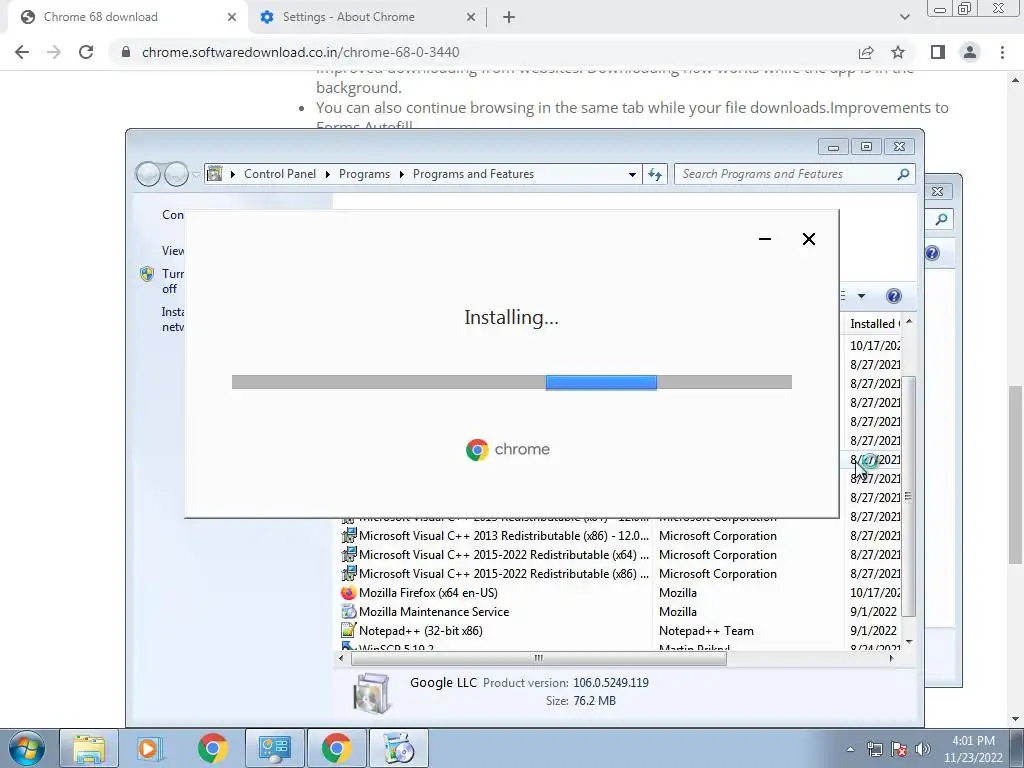Open the taskbar clock showing 4:01 PM

pyautogui.click(x=973, y=749)
